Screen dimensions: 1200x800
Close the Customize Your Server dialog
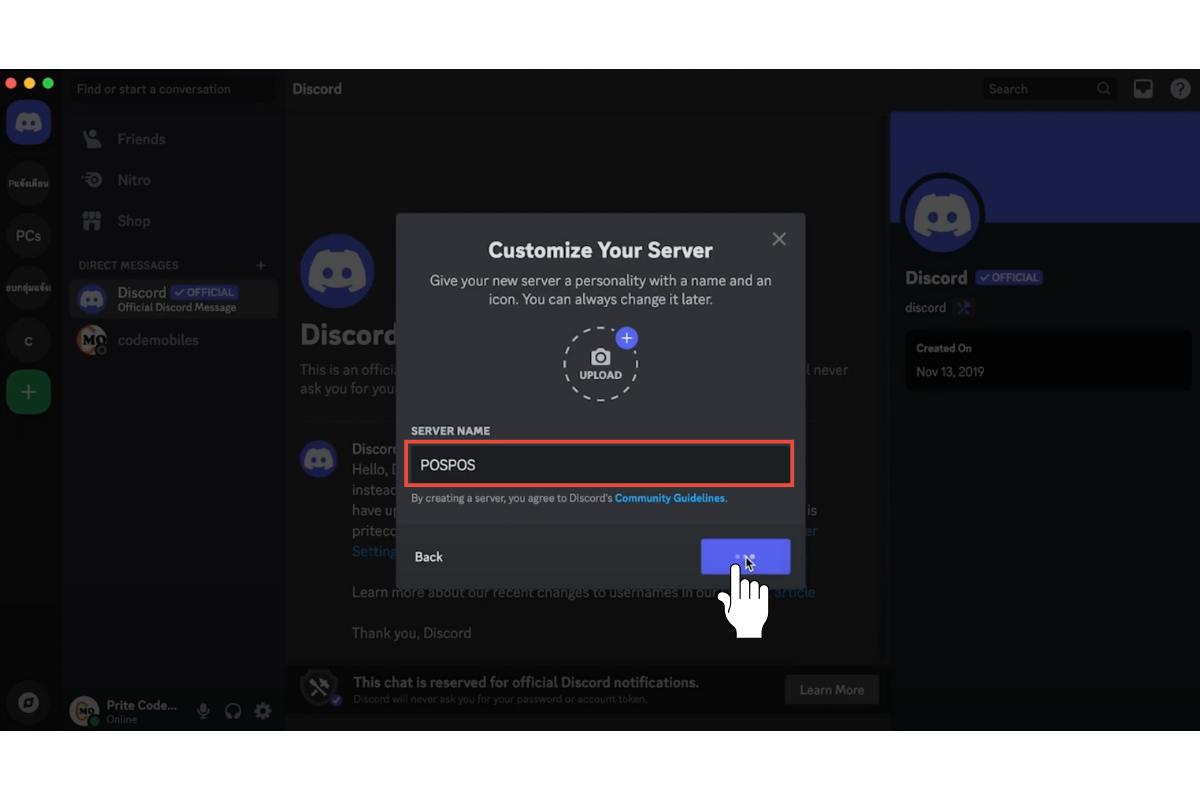coord(779,239)
